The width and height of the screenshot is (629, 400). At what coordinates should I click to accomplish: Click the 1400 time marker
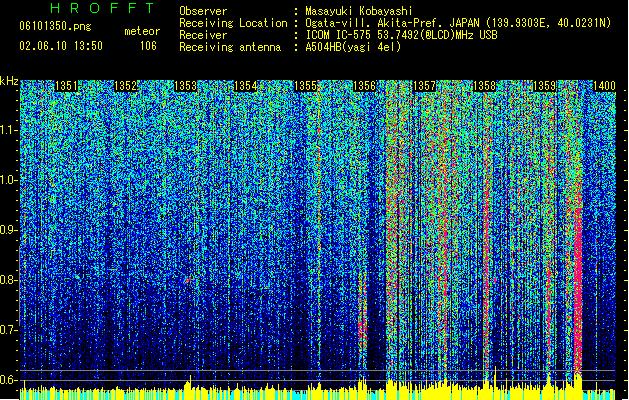[x=604, y=86]
